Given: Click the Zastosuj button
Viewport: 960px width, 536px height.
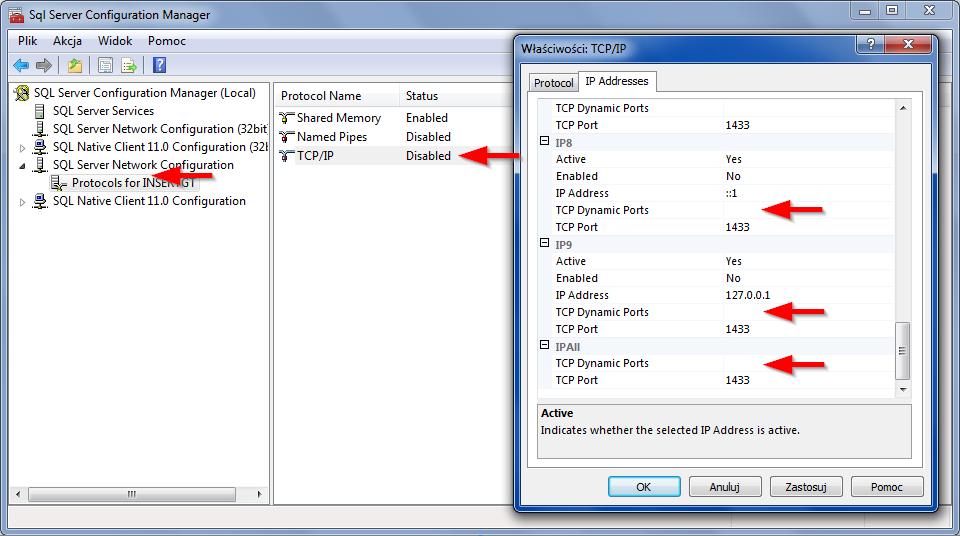Looking at the screenshot, I should click(806, 487).
